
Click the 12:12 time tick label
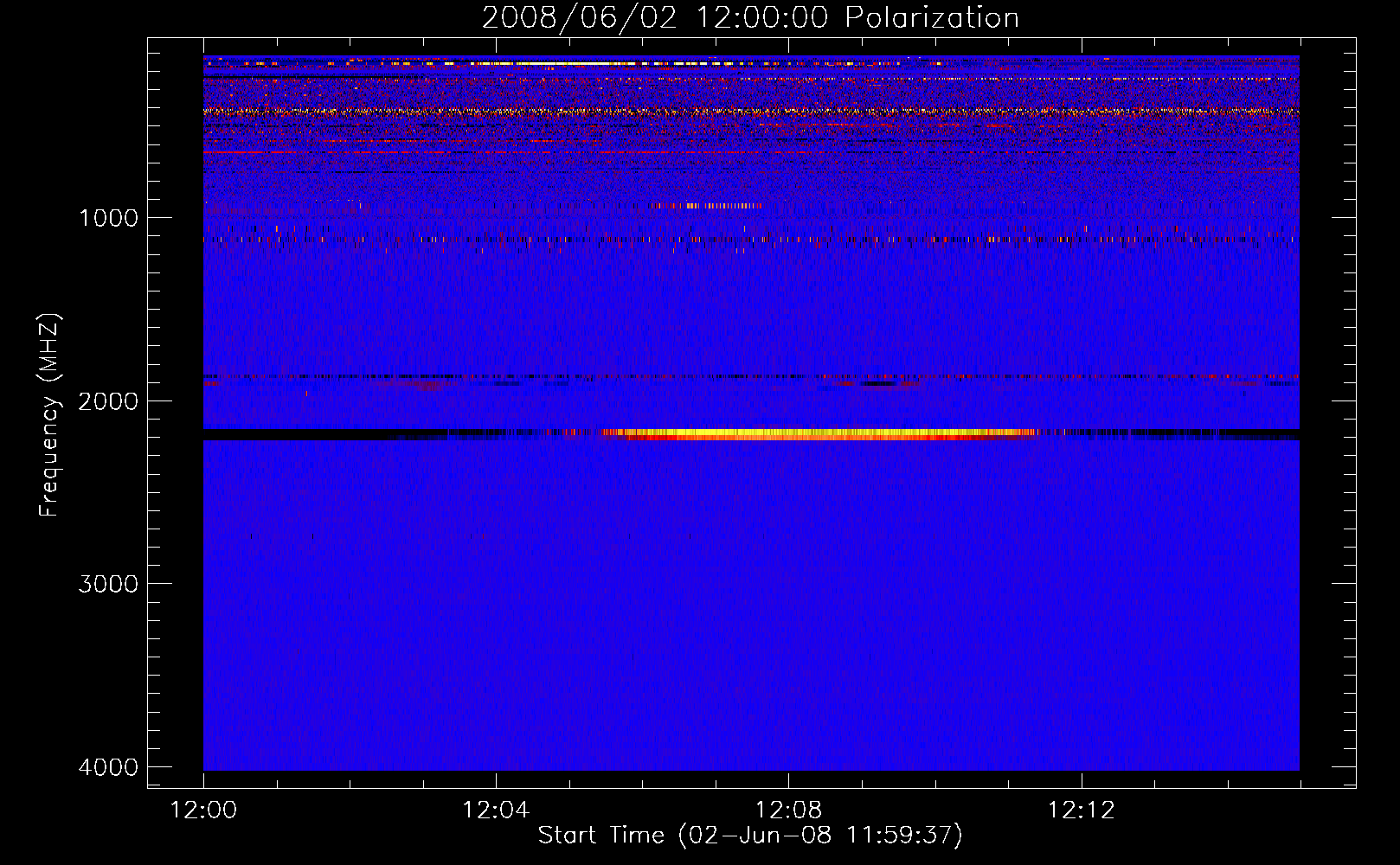click(x=1081, y=811)
